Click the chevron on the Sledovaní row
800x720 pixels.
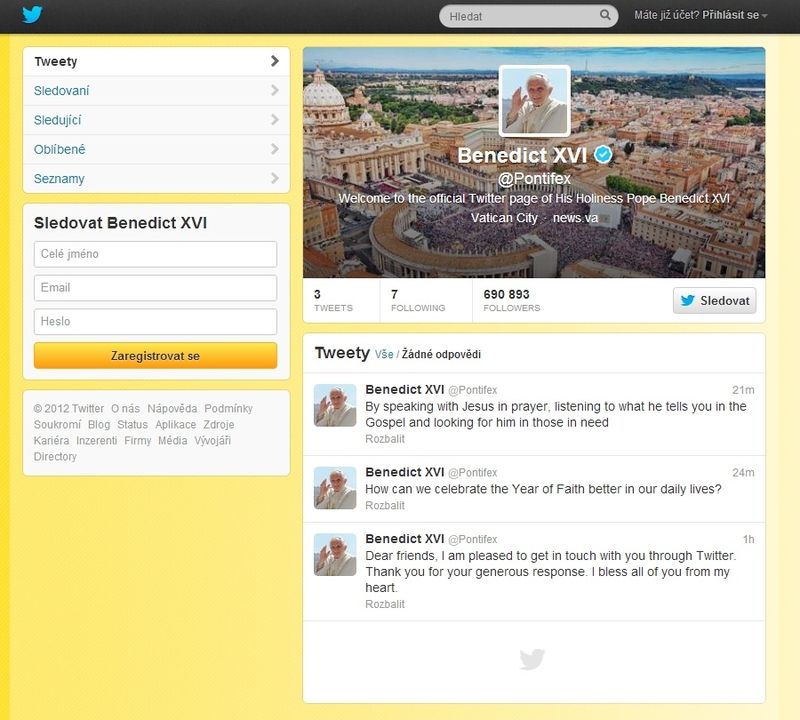coord(274,90)
